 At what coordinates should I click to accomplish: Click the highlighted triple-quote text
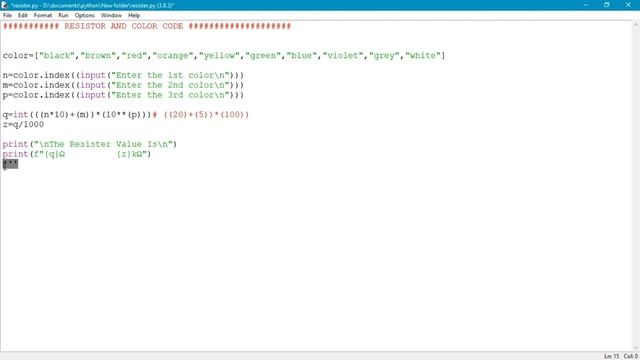10,164
